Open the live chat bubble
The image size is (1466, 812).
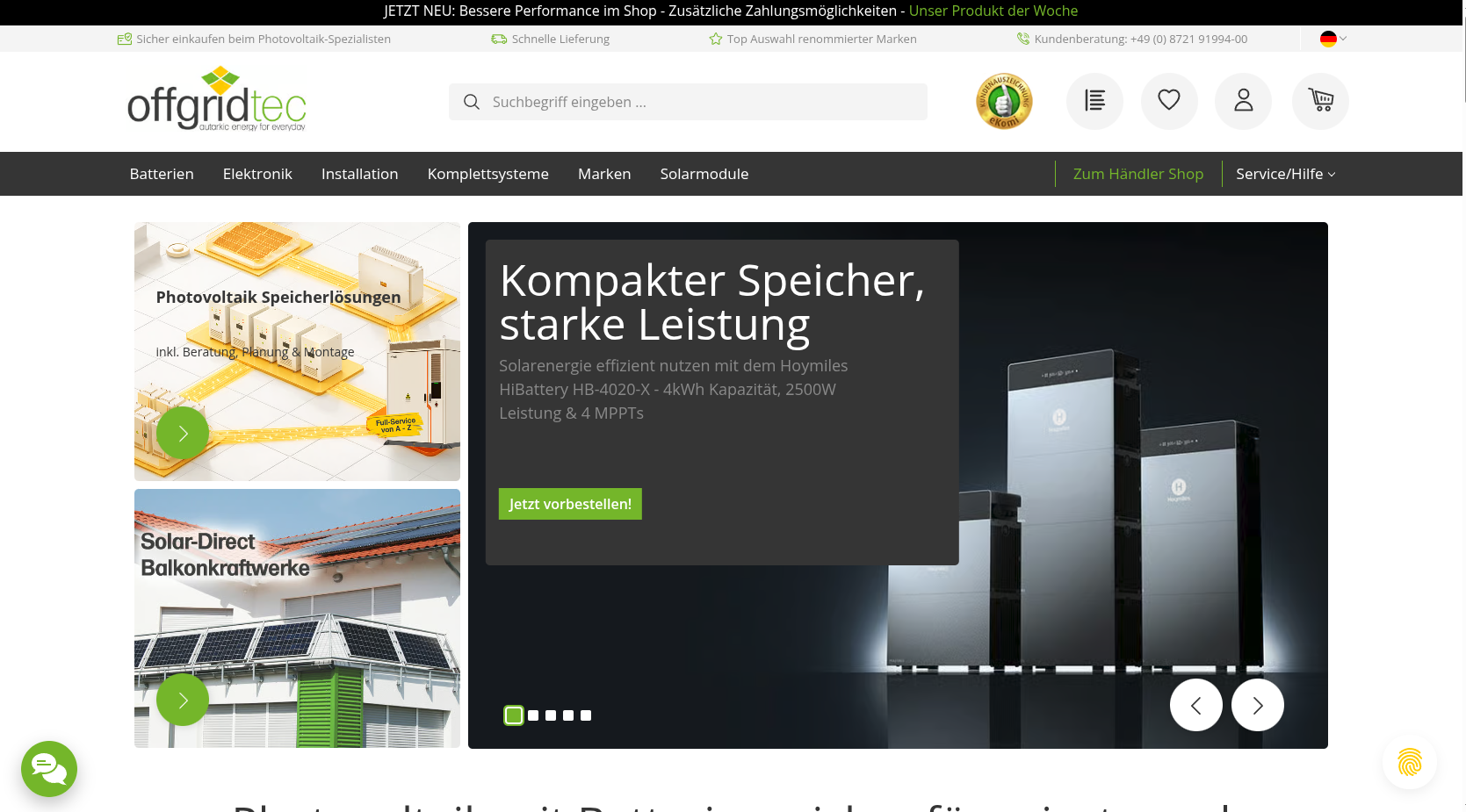[x=49, y=769]
